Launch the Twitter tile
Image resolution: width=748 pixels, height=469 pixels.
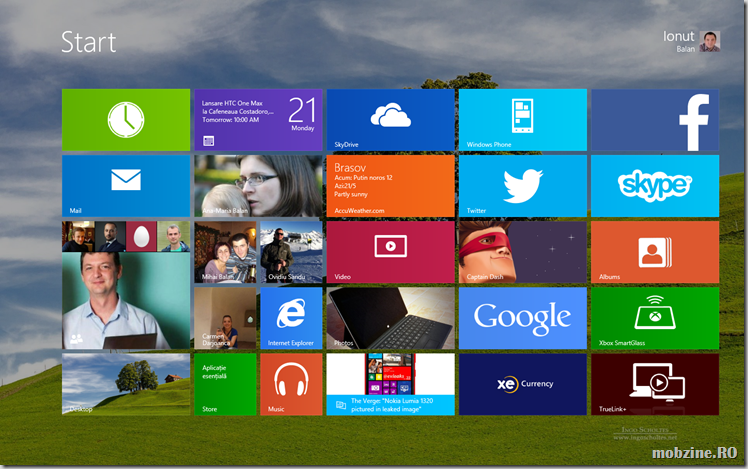[x=522, y=186]
